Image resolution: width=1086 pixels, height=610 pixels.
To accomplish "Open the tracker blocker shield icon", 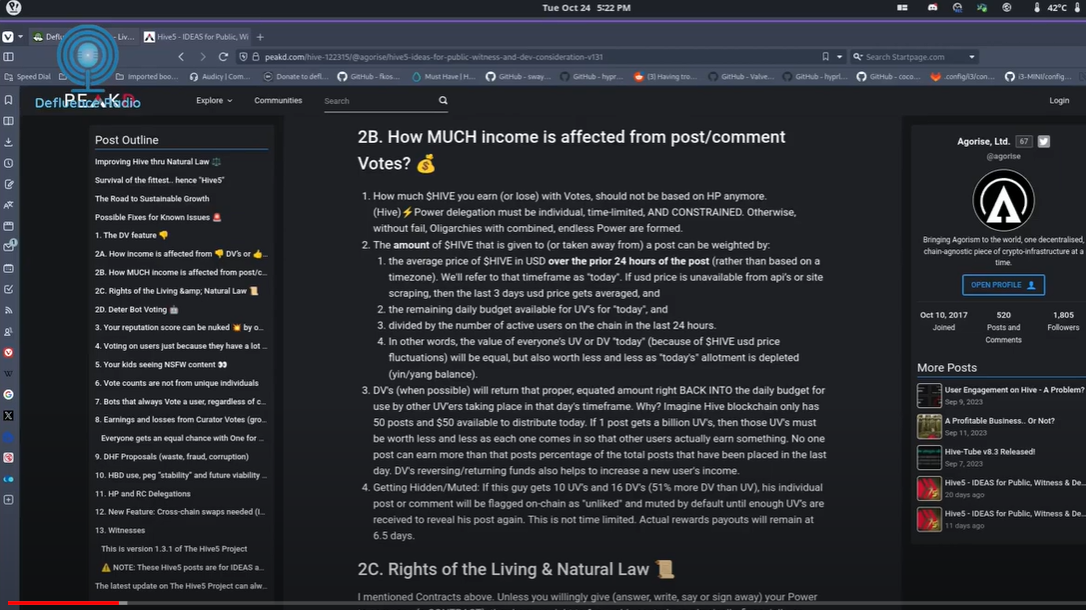I will [x=243, y=57].
